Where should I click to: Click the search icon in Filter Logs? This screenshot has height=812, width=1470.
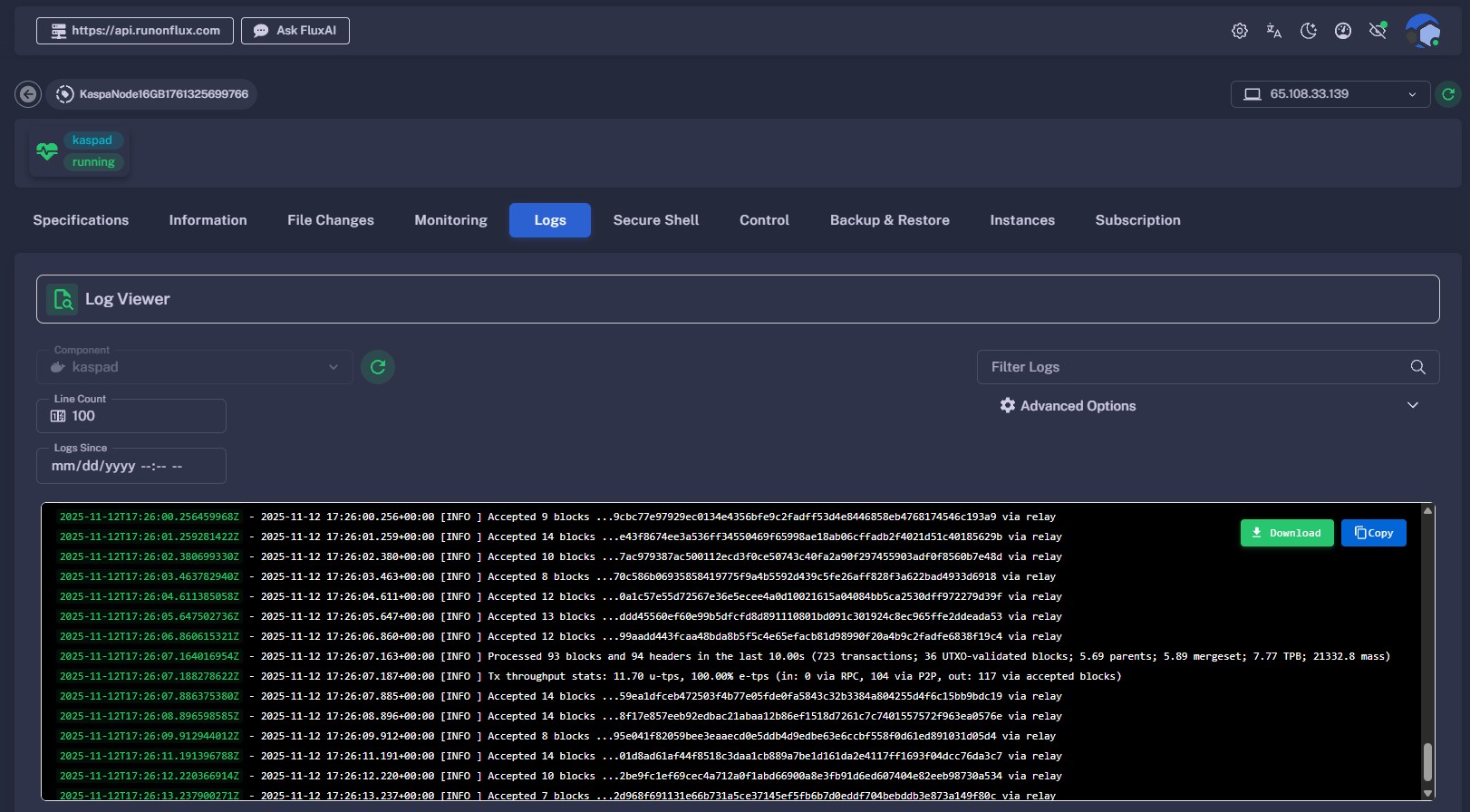coord(1417,367)
